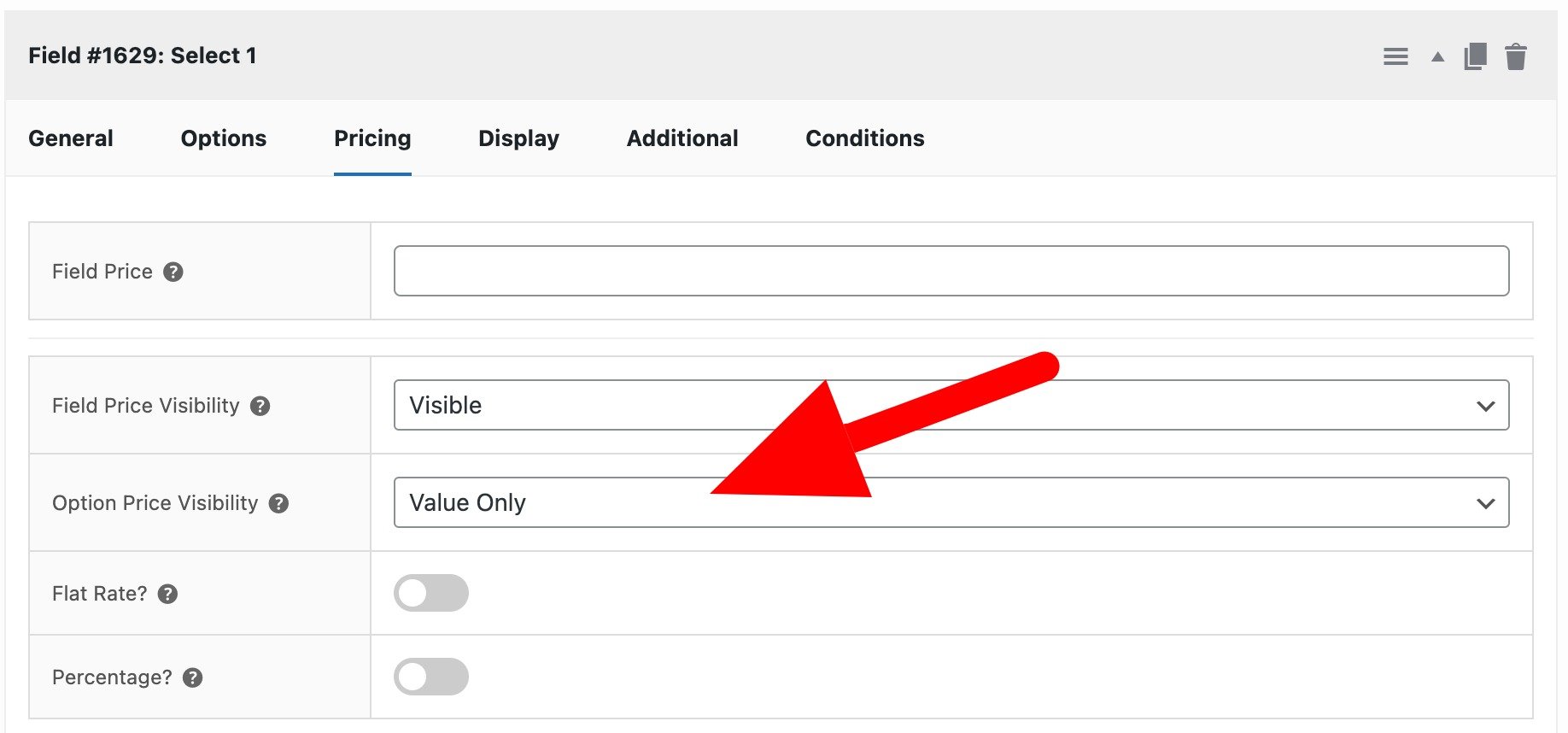1568x733 pixels.
Task: Collapse the field panel via the arrow icon
Action: (x=1436, y=57)
